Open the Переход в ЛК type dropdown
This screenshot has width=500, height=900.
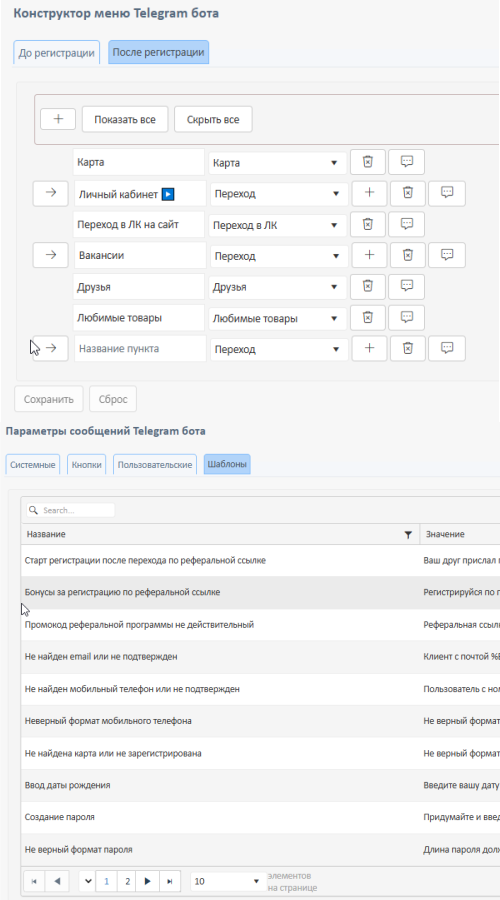[x=278, y=225]
